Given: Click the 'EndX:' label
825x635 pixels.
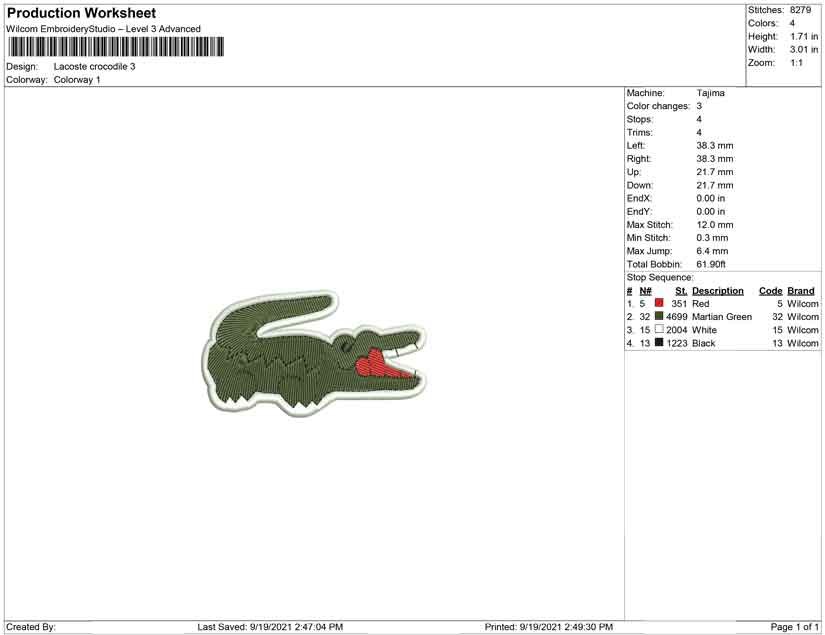Looking at the screenshot, I should coord(639,198).
